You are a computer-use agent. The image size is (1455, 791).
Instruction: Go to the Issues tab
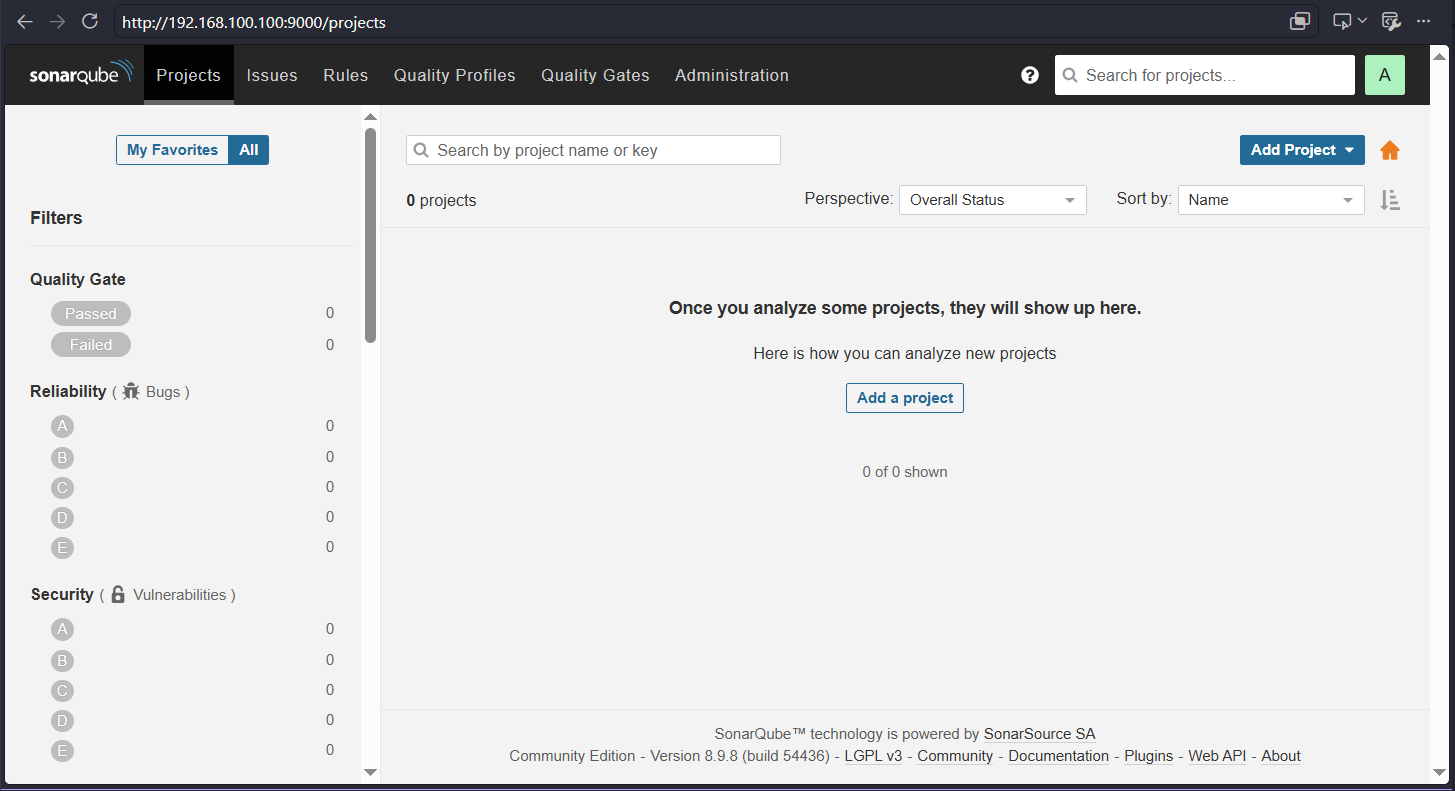pyautogui.click(x=272, y=75)
